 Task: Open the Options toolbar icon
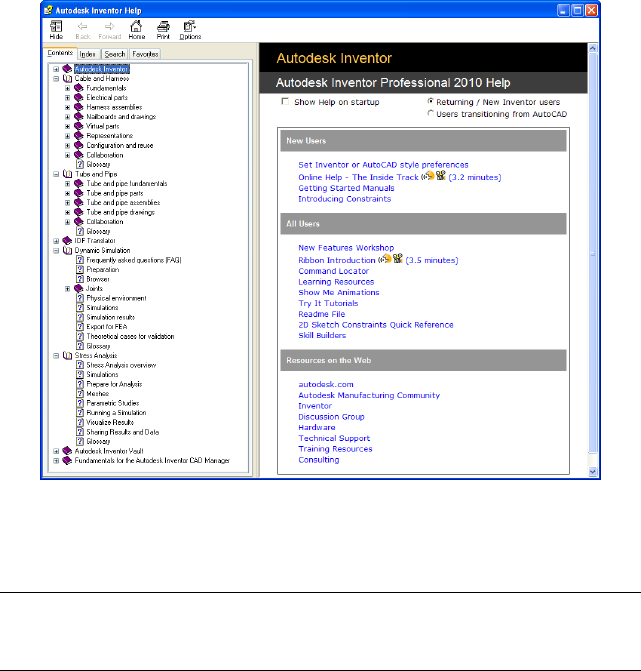coord(190,27)
